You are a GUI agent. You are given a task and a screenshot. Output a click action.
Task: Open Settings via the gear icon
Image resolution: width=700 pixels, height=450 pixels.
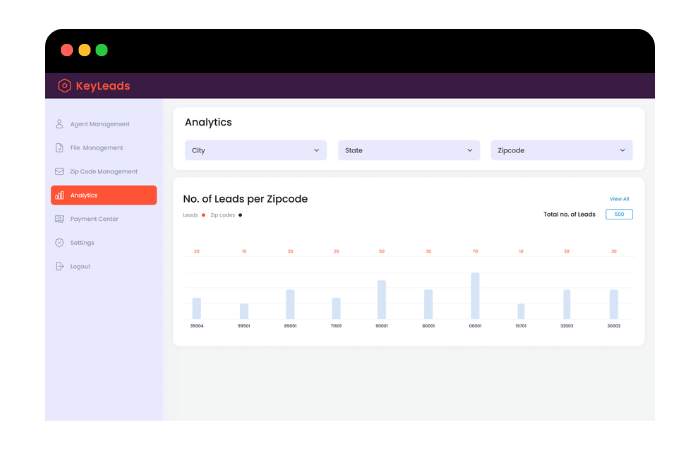[x=60, y=242]
